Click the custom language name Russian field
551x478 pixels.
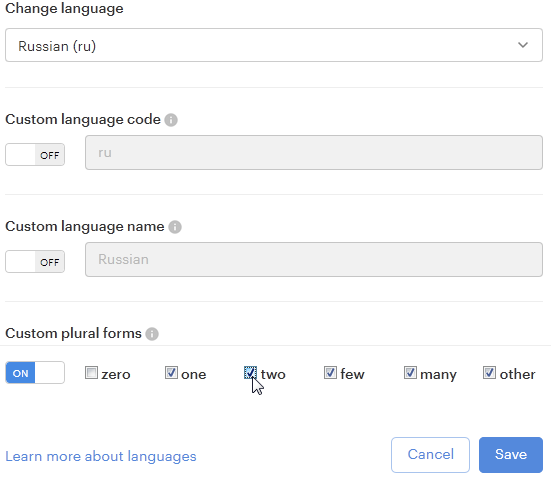[x=314, y=259]
